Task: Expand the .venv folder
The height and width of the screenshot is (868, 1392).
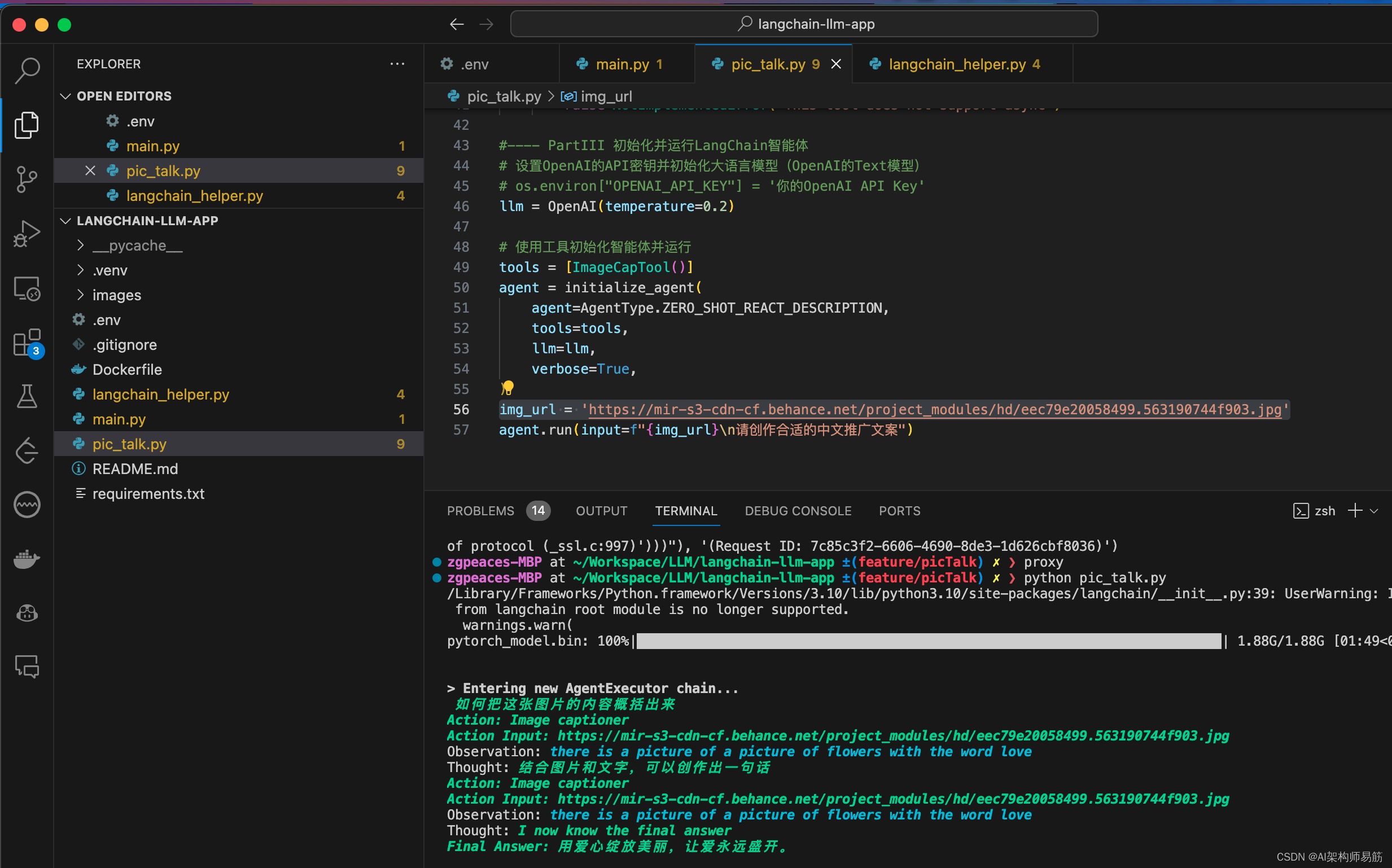Action: pyautogui.click(x=110, y=270)
